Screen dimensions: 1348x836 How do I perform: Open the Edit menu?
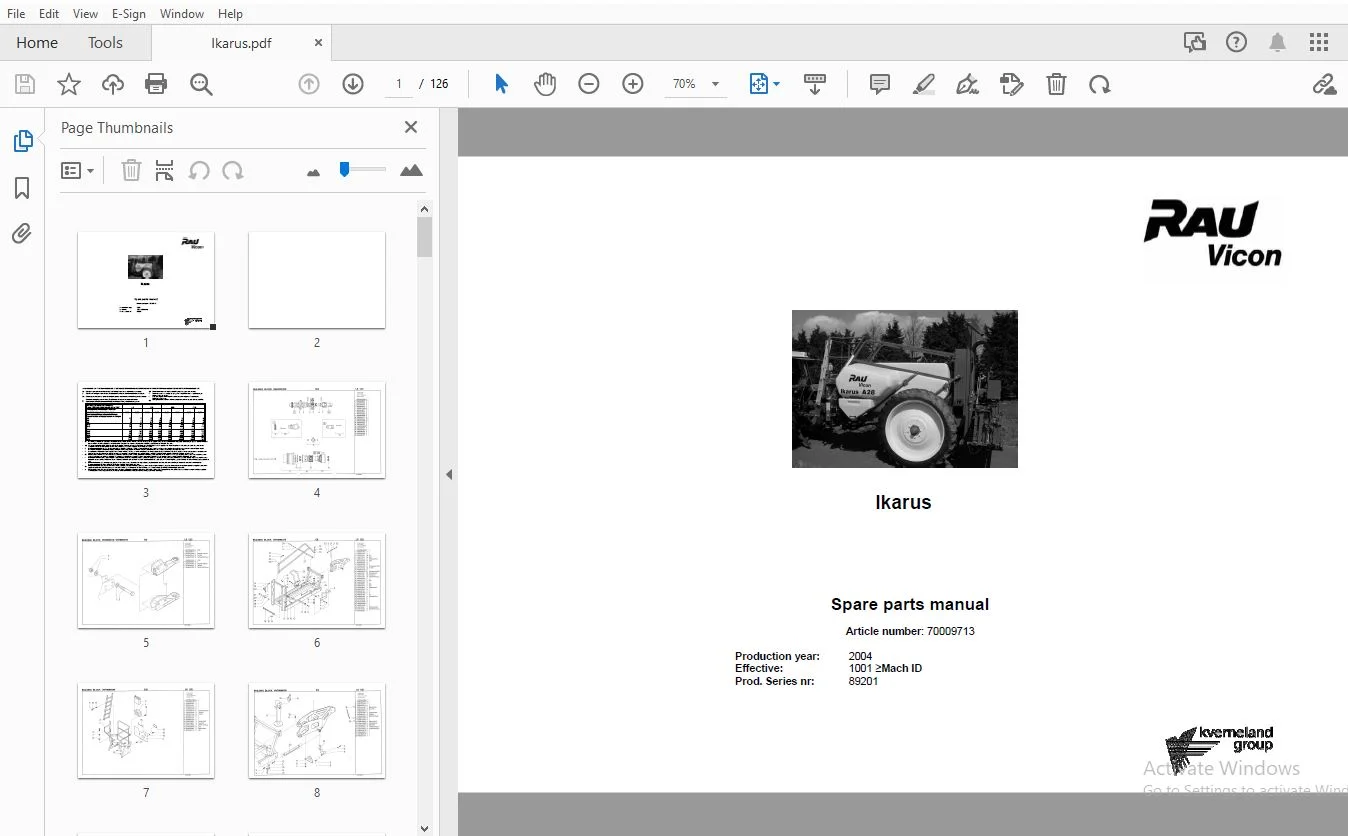pyautogui.click(x=49, y=14)
